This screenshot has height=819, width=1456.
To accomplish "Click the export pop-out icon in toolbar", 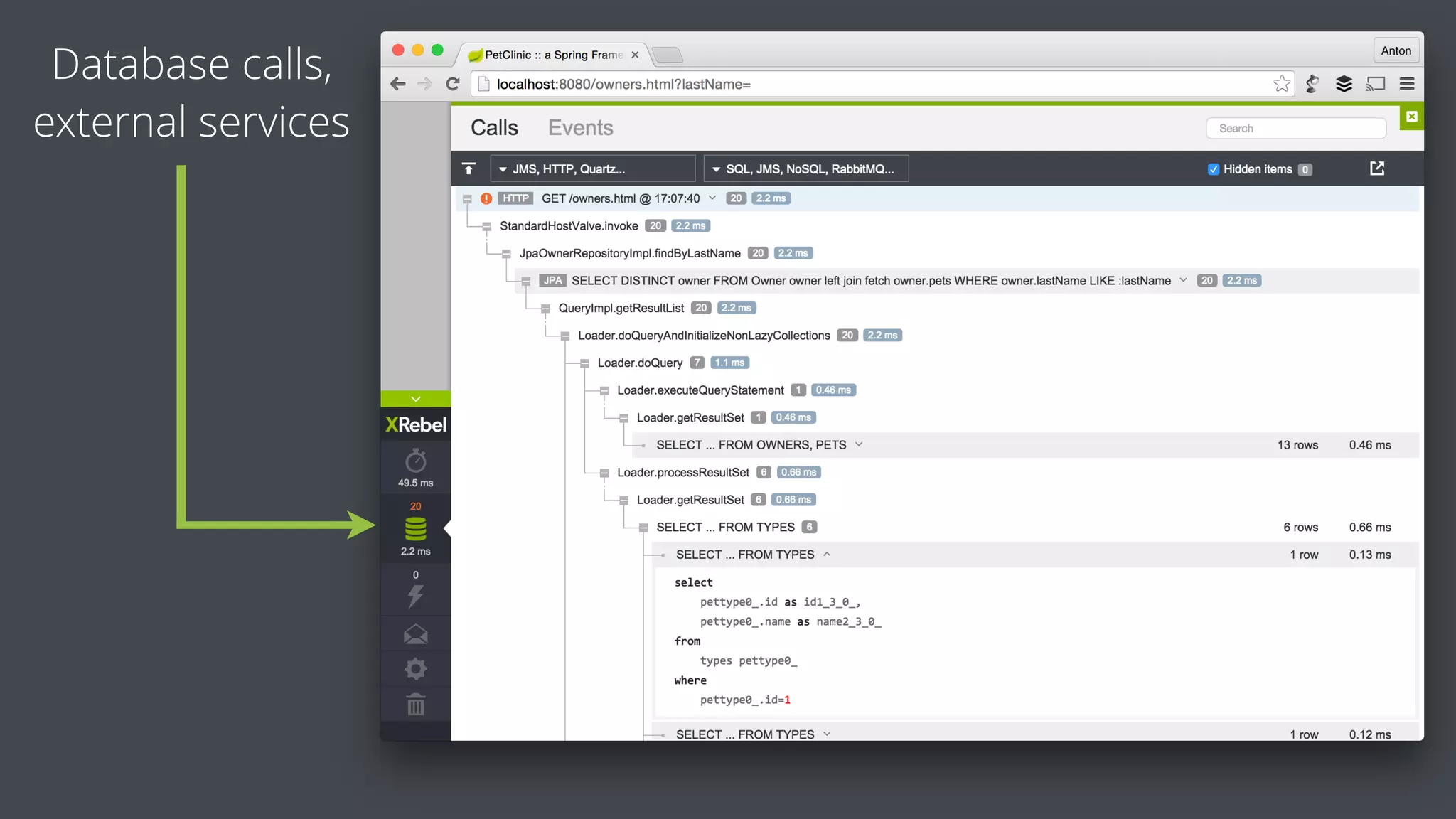I will tap(1377, 168).
